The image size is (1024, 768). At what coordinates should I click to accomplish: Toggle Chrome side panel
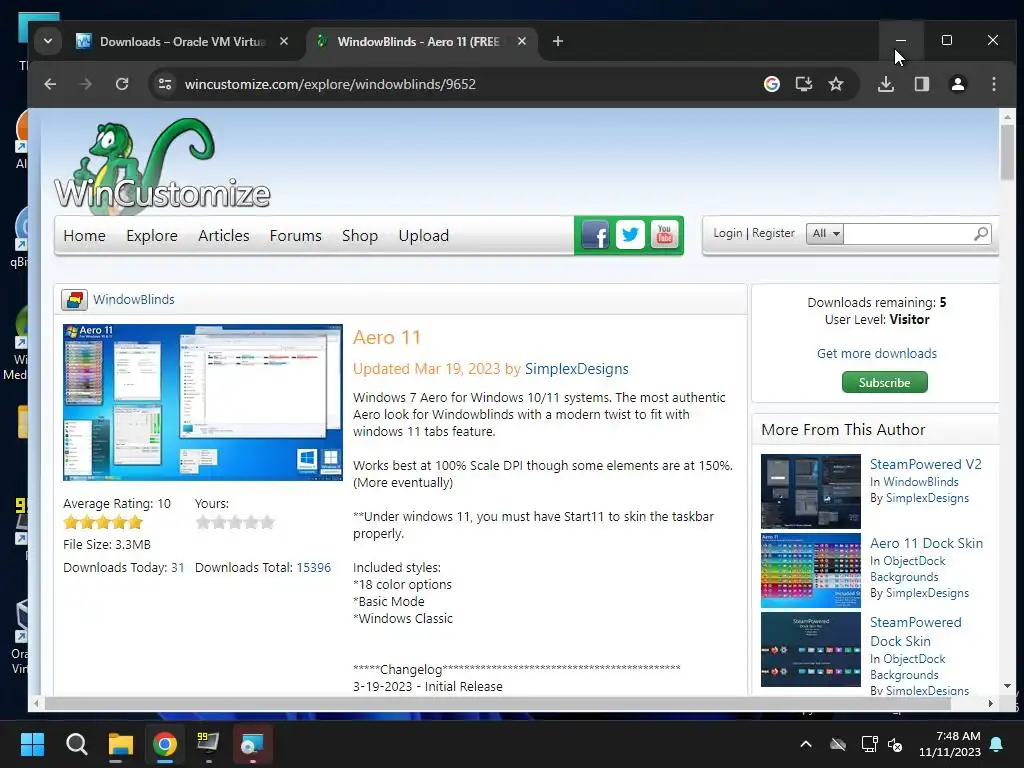(x=921, y=84)
